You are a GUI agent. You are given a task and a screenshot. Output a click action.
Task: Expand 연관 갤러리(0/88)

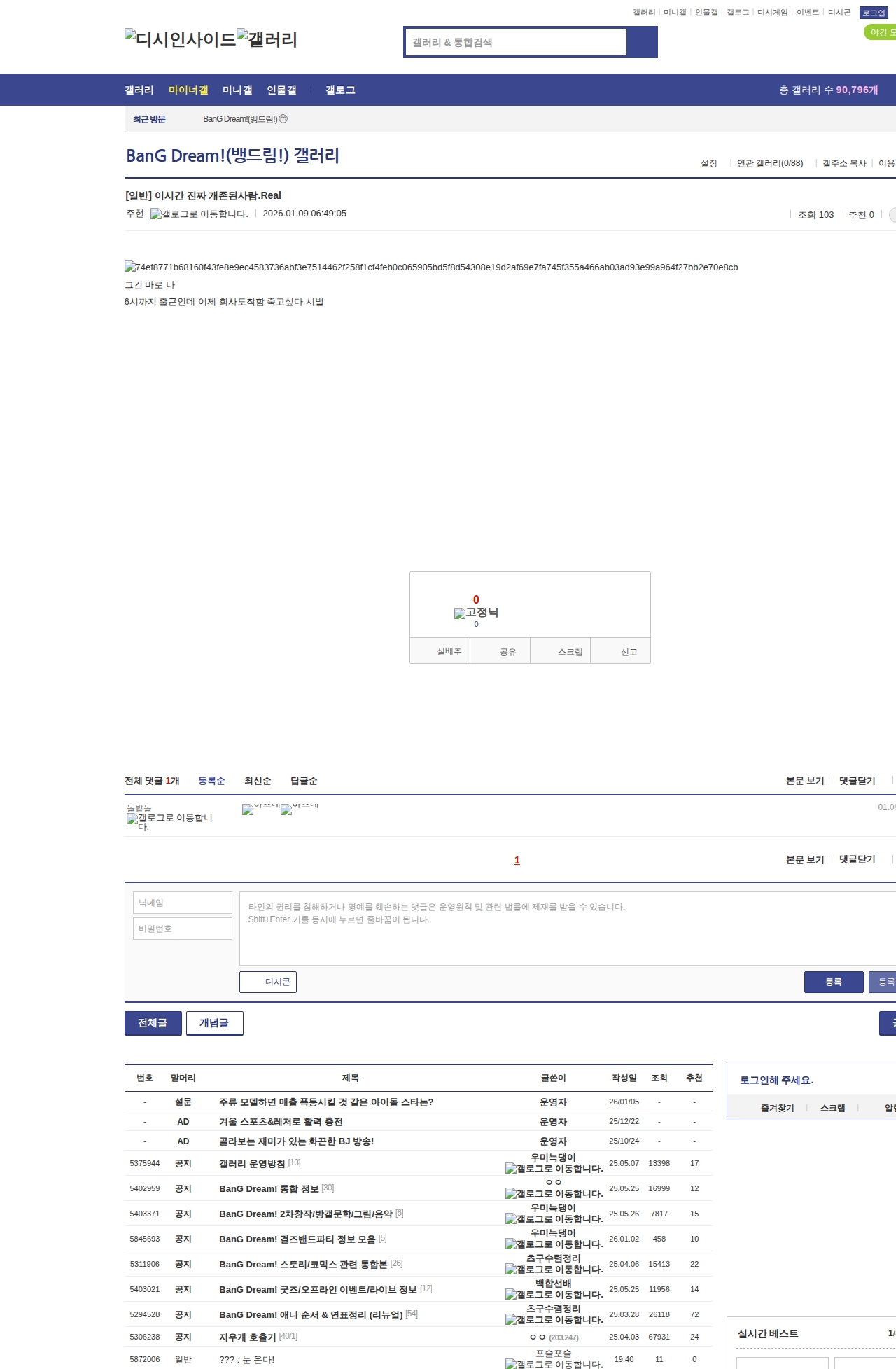(770, 163)
